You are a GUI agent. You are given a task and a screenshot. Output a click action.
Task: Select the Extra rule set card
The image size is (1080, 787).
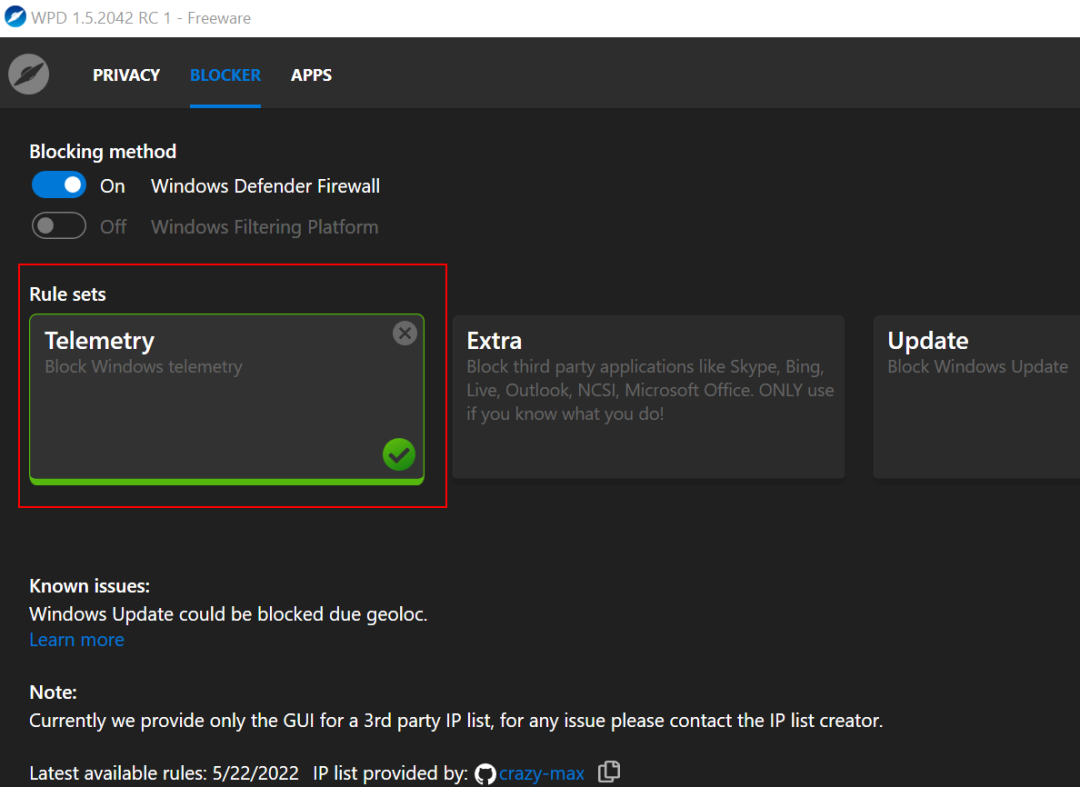(649, 397)
